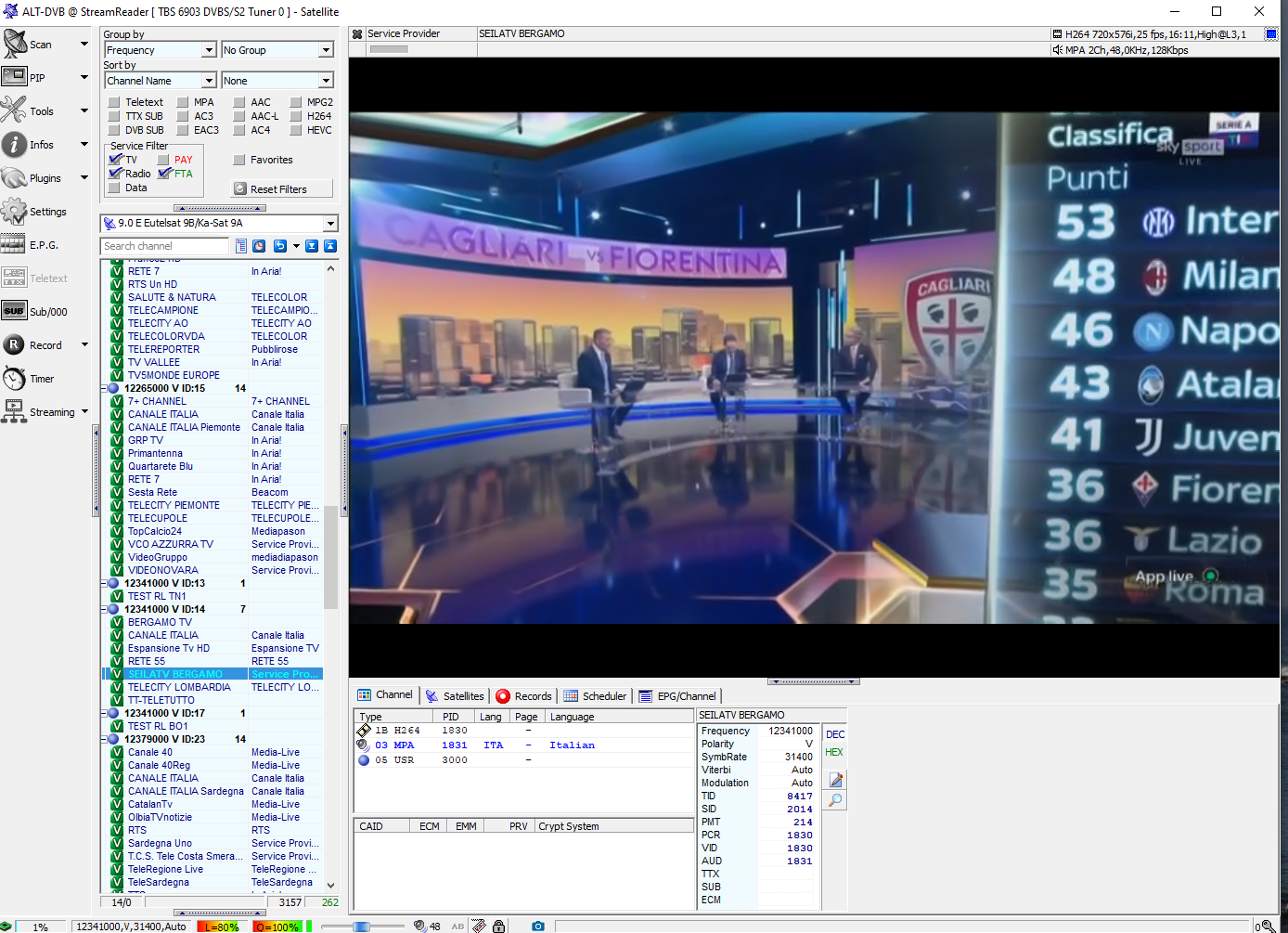The width and height of the screenshot is (1288, 933).
Task: Collapse the 12265000 V ID:15 transponder node
Action: tap(105, 388)
